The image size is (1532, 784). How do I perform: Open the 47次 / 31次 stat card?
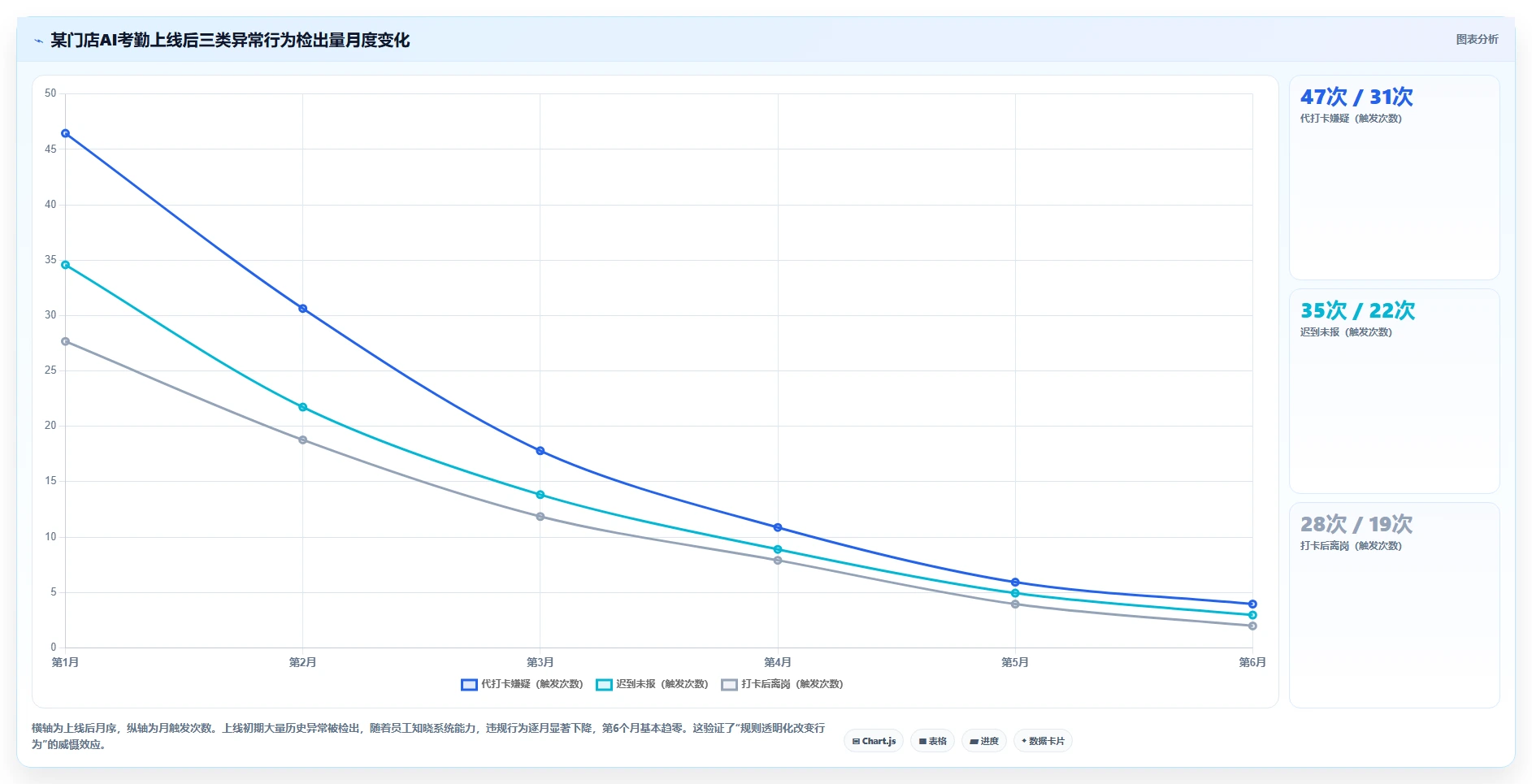(x=1394, y=178)
